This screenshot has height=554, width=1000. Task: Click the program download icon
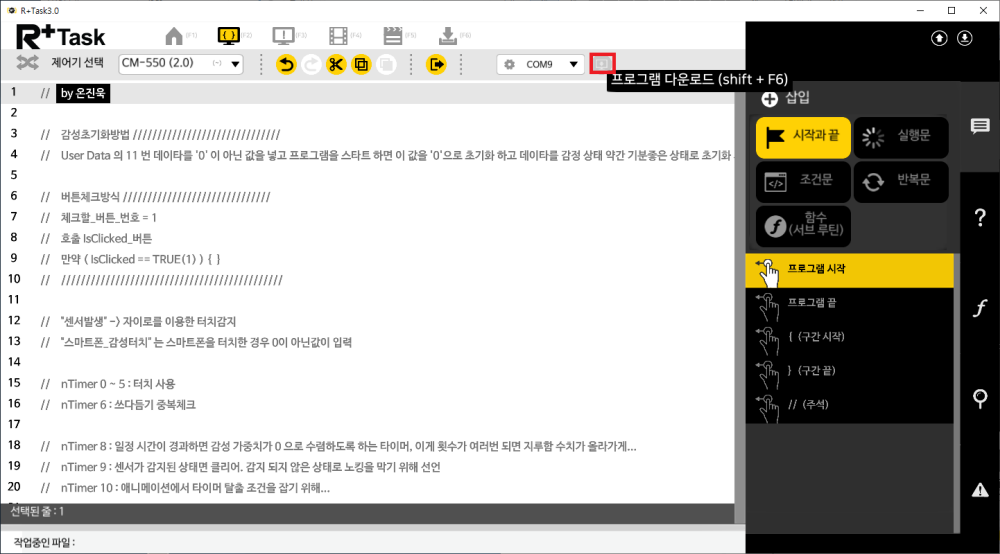pos(602,64)
